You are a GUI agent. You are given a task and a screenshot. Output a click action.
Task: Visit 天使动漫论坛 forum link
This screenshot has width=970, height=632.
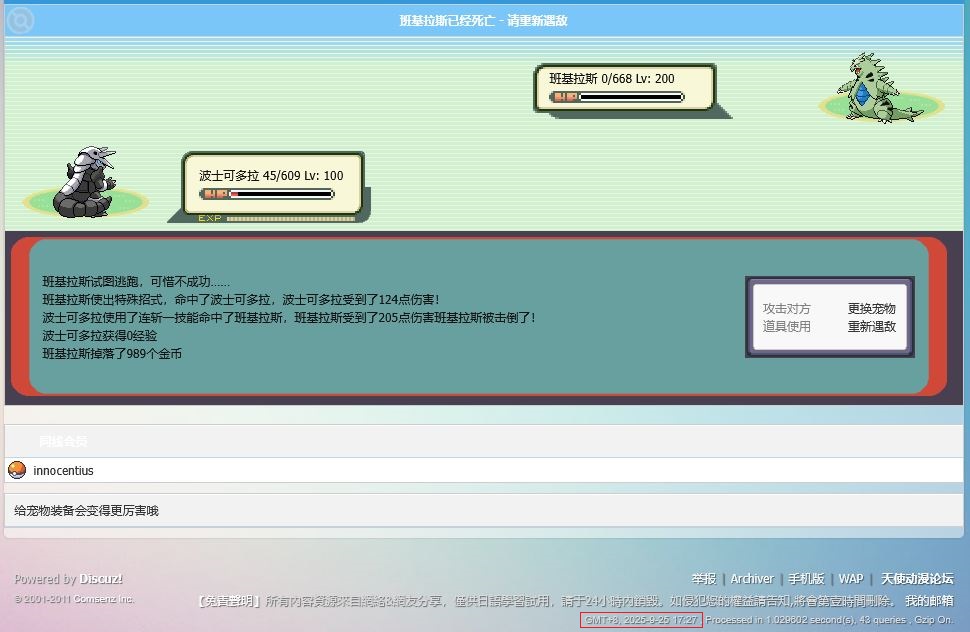(x=917, y=579)
